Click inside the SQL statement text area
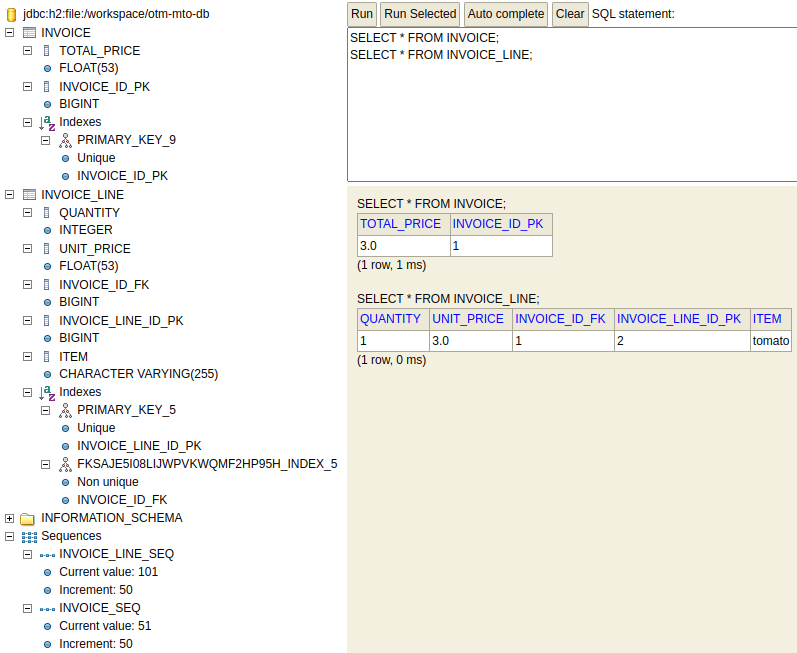This screenshot has width=797, height=653. 570,120
